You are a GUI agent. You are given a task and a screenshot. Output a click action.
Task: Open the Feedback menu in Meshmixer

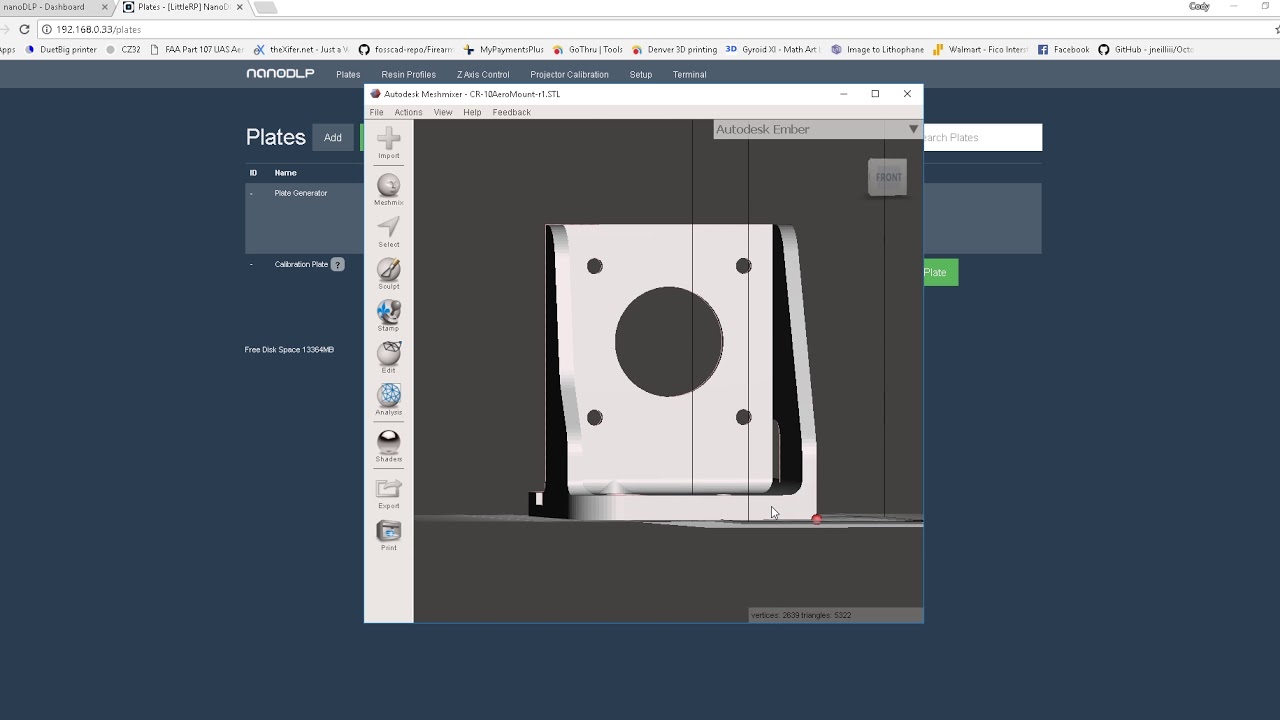[x=511, y=112]
